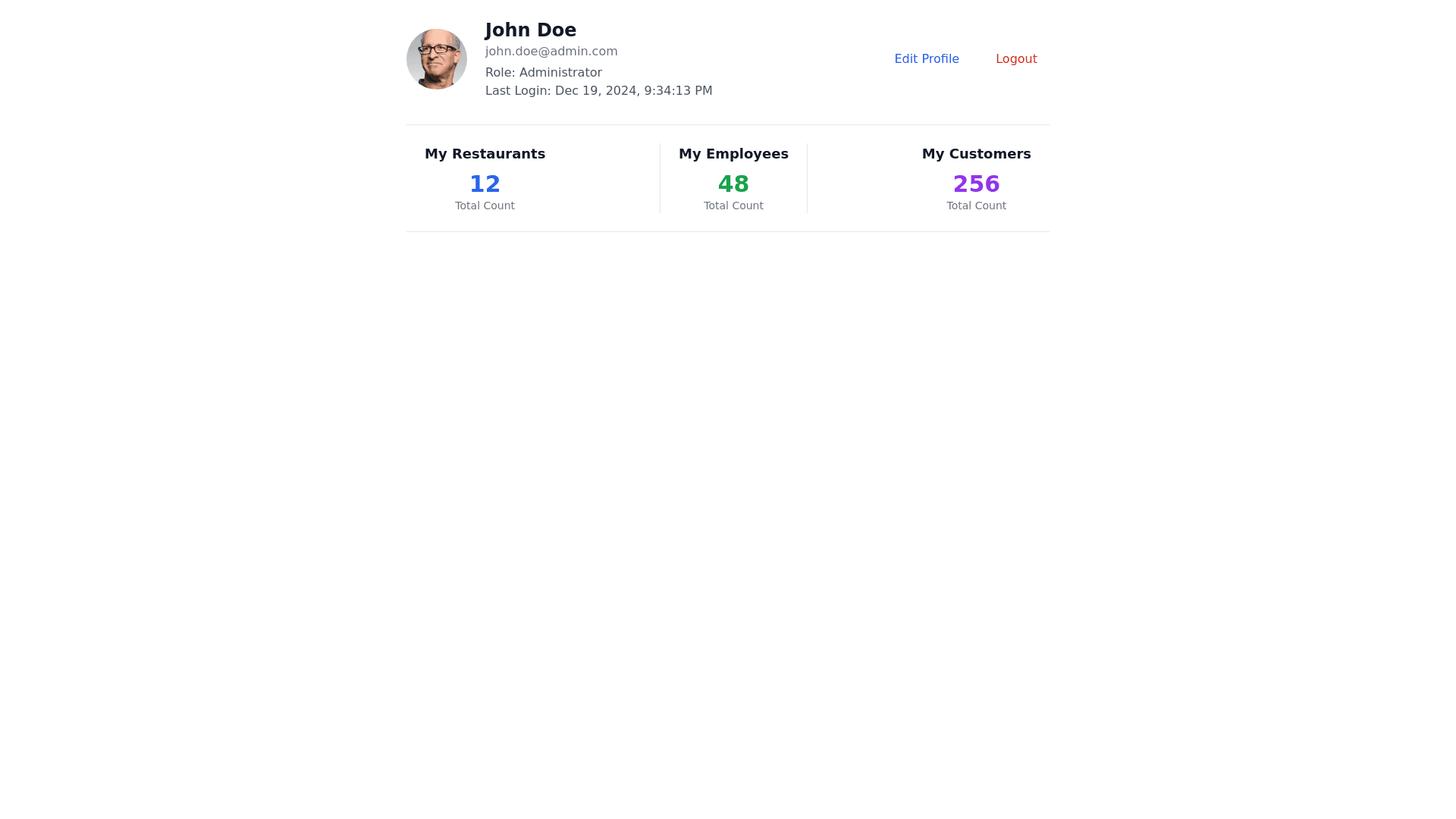Open the My Customers heading
The height and width of the screenshot is (819, 1456).
pos(976,154)
